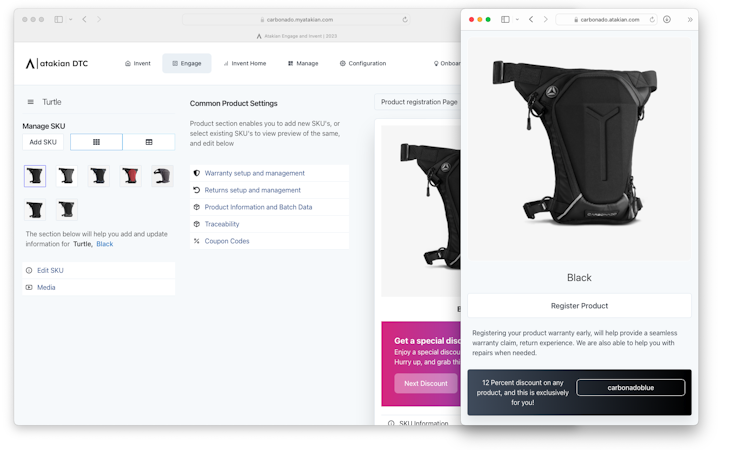Open the Product registration Page dropdown

coord(418,102)
